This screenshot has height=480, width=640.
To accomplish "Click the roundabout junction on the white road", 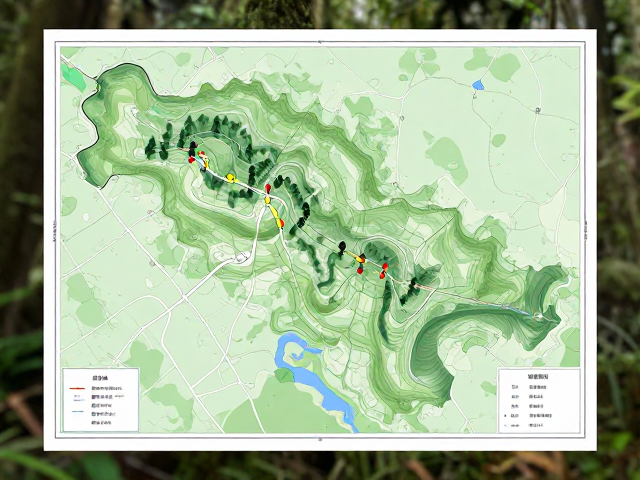I will pyautogui.click(x=242, y=257).
